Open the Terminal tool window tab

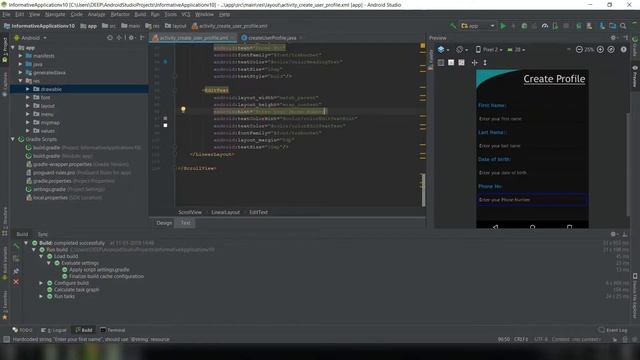[113, 330]
